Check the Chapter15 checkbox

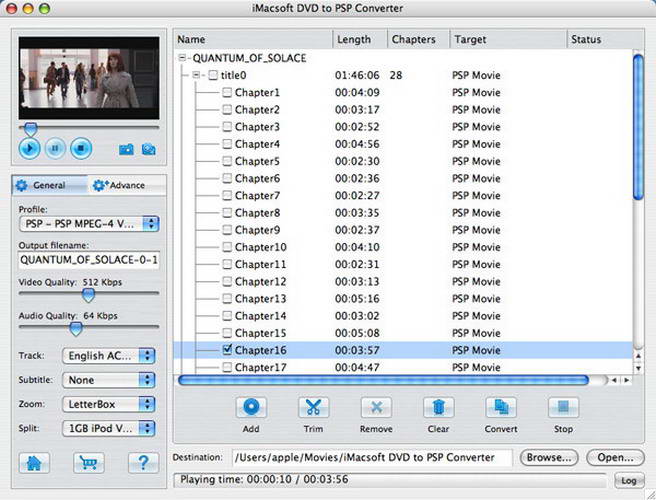[x=227, y=333]
